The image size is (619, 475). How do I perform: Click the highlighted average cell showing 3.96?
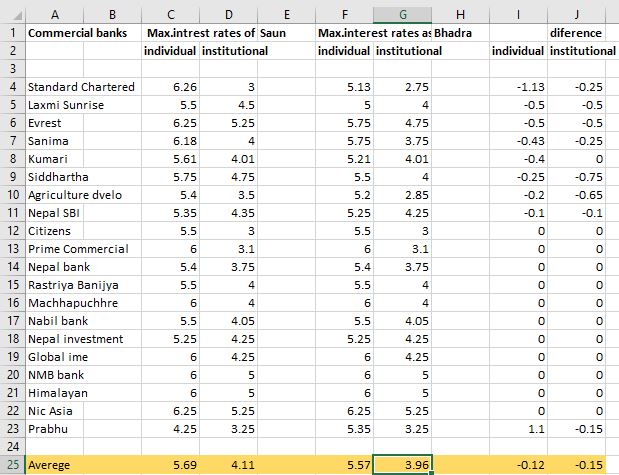click(x=403, y=464)
